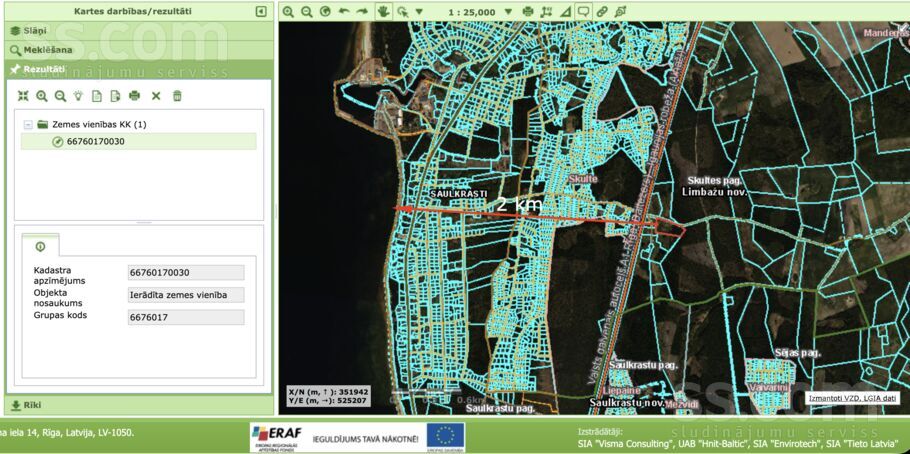Click the map toolbar zoom out magnifier
This screenshot has width=910, height=454.
point(306,12)
